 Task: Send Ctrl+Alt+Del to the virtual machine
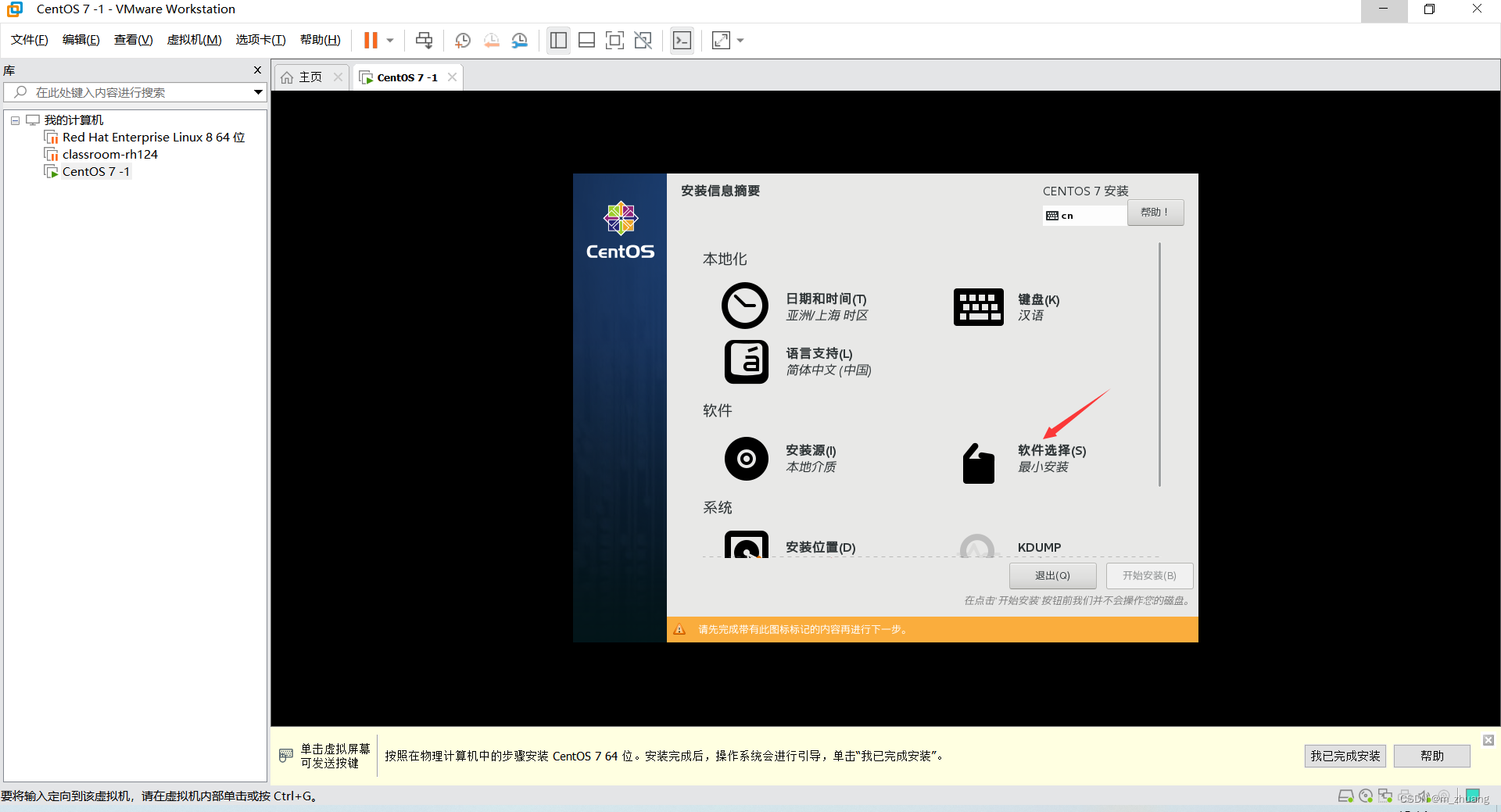coord(424,40)
